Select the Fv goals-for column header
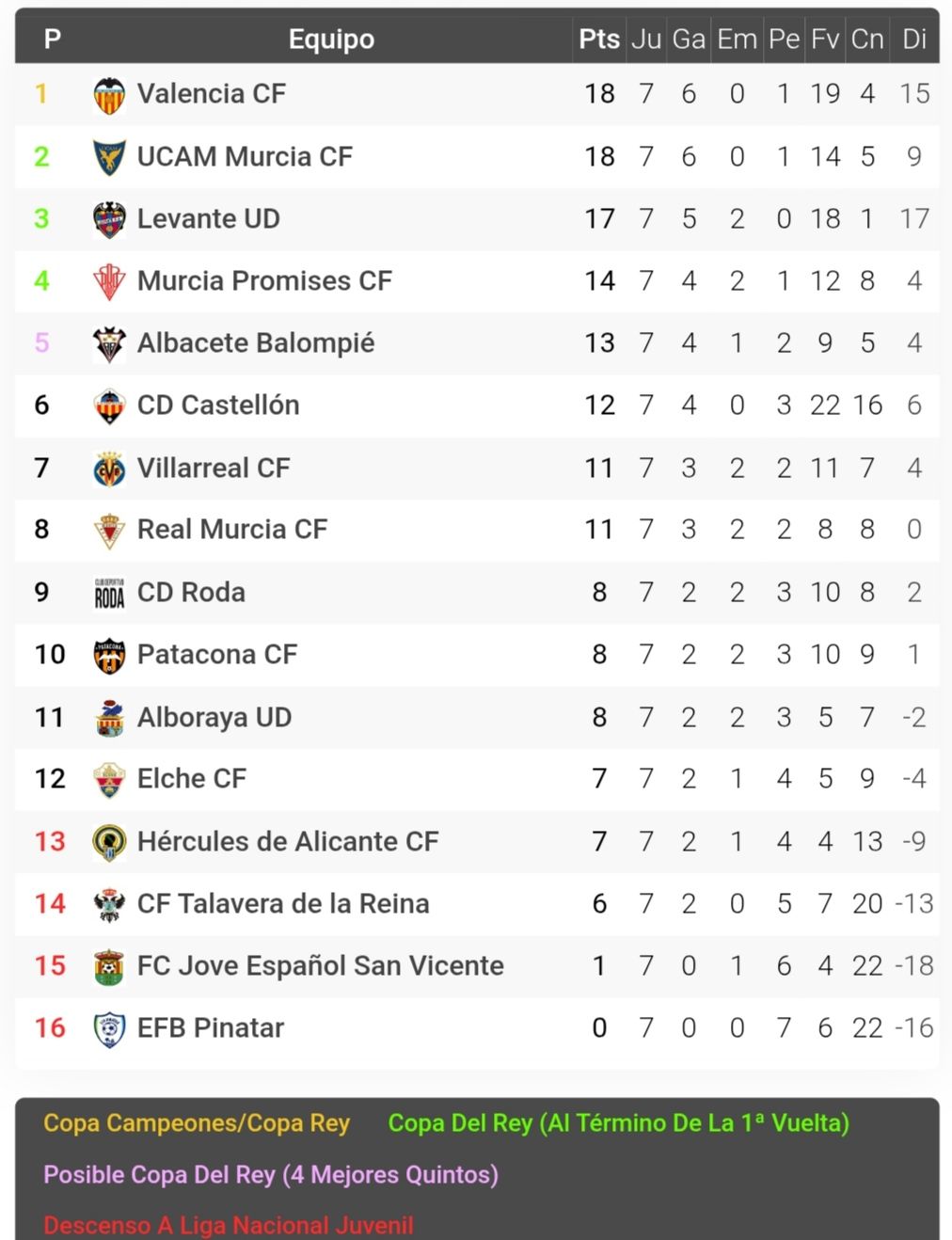The image size is (952, 1240). (x=825, y=39)
